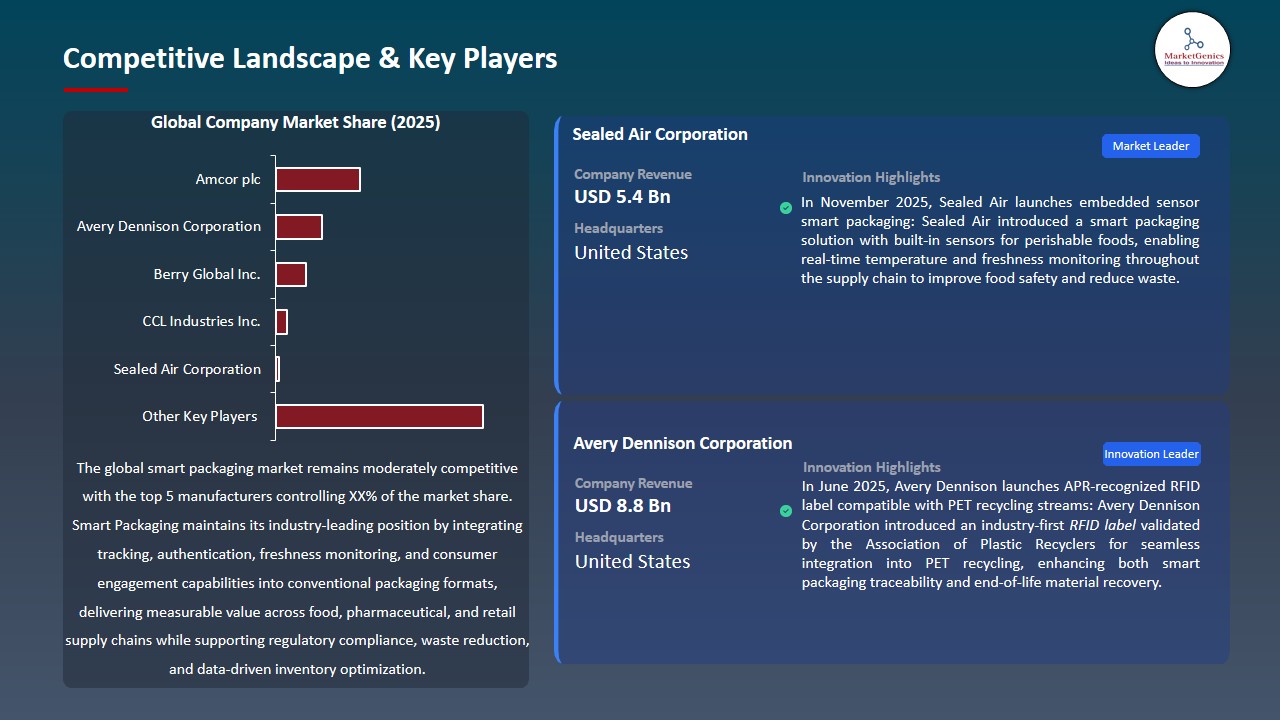Click the USD 5.4 Bn revenue value
The height and width of the screenshot is (720, 1280).
622,197
